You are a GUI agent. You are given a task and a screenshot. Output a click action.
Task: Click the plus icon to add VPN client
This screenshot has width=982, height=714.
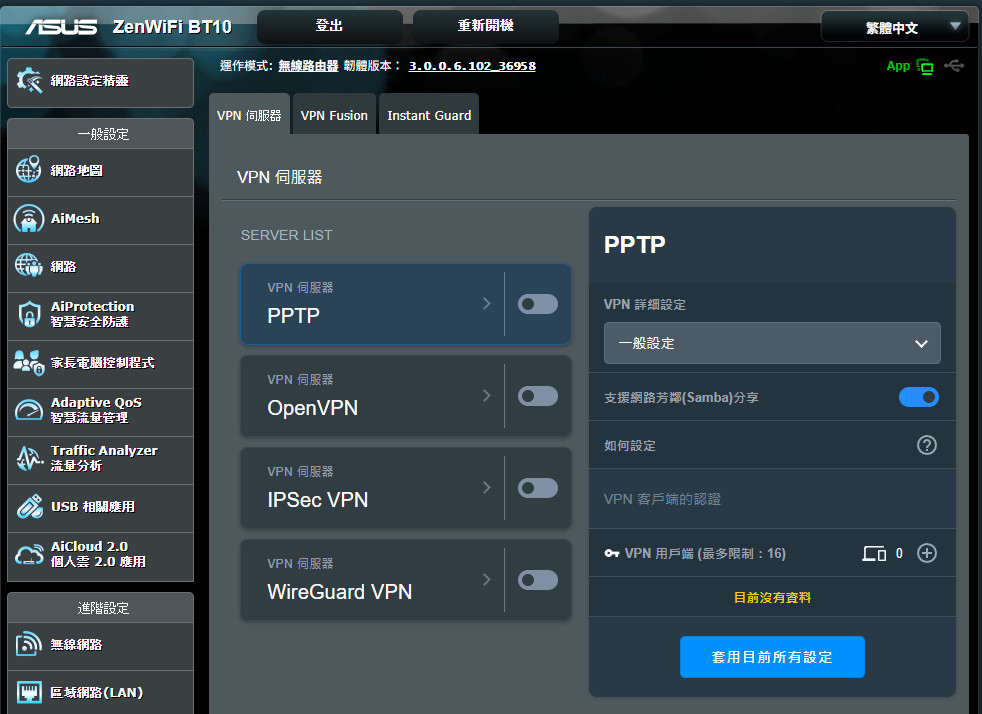point(927,553)
